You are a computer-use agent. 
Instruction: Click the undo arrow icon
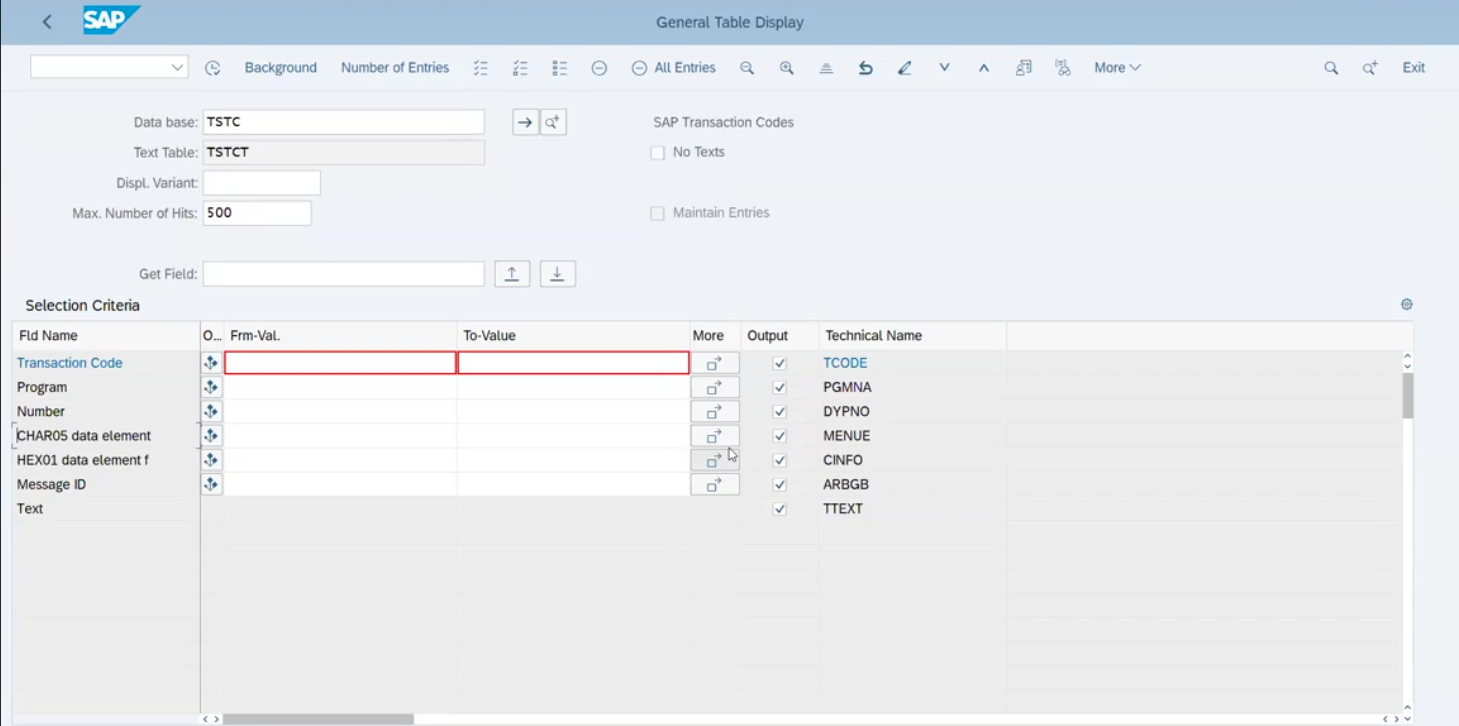(866, 68)
